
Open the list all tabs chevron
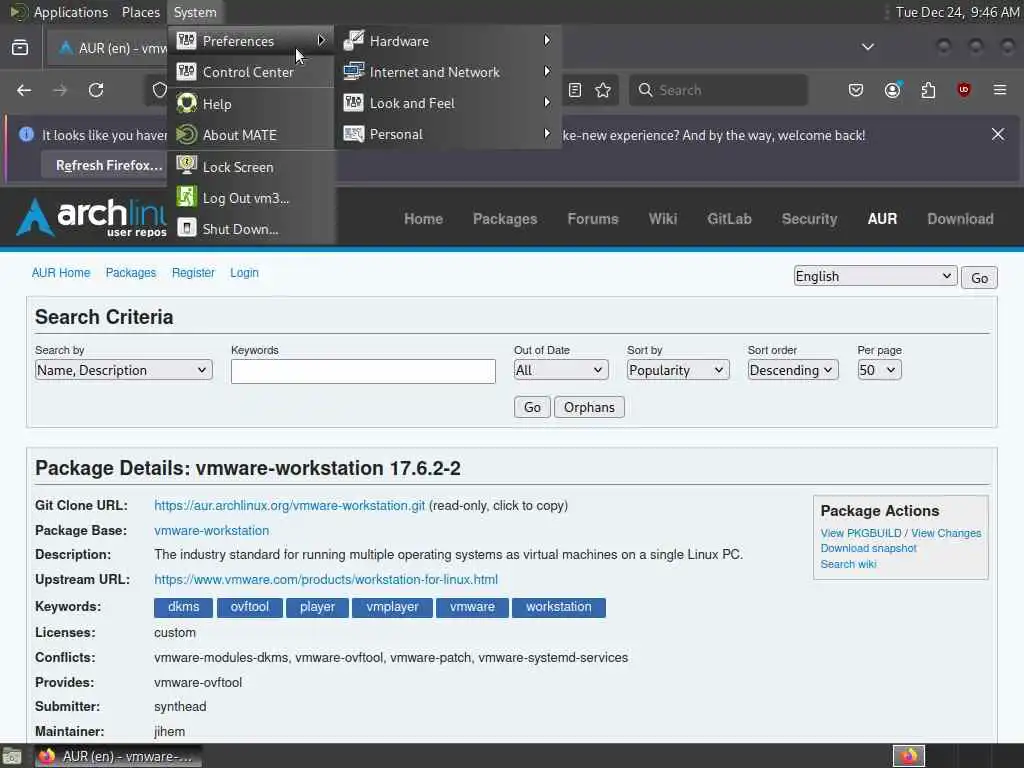868,47
